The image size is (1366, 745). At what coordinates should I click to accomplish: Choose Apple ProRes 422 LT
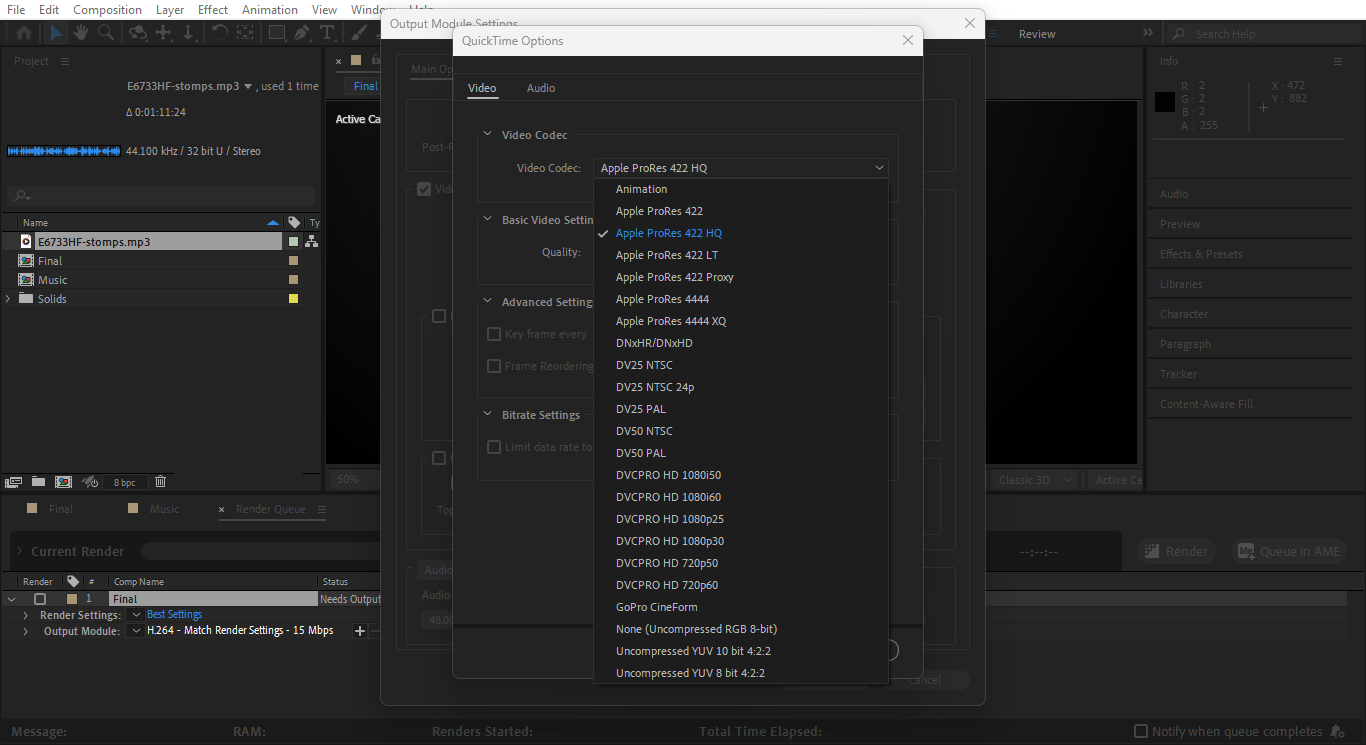pyautogui.click(x=741, y=255)
